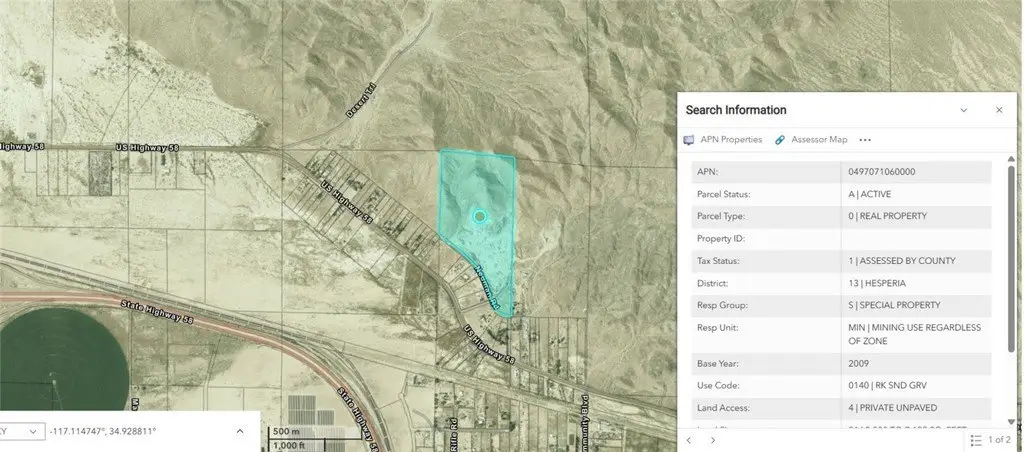This screenshot has width=1024, height=452.
Task: Show the feature list next to 1 of 2
Action: click(976, 440)
